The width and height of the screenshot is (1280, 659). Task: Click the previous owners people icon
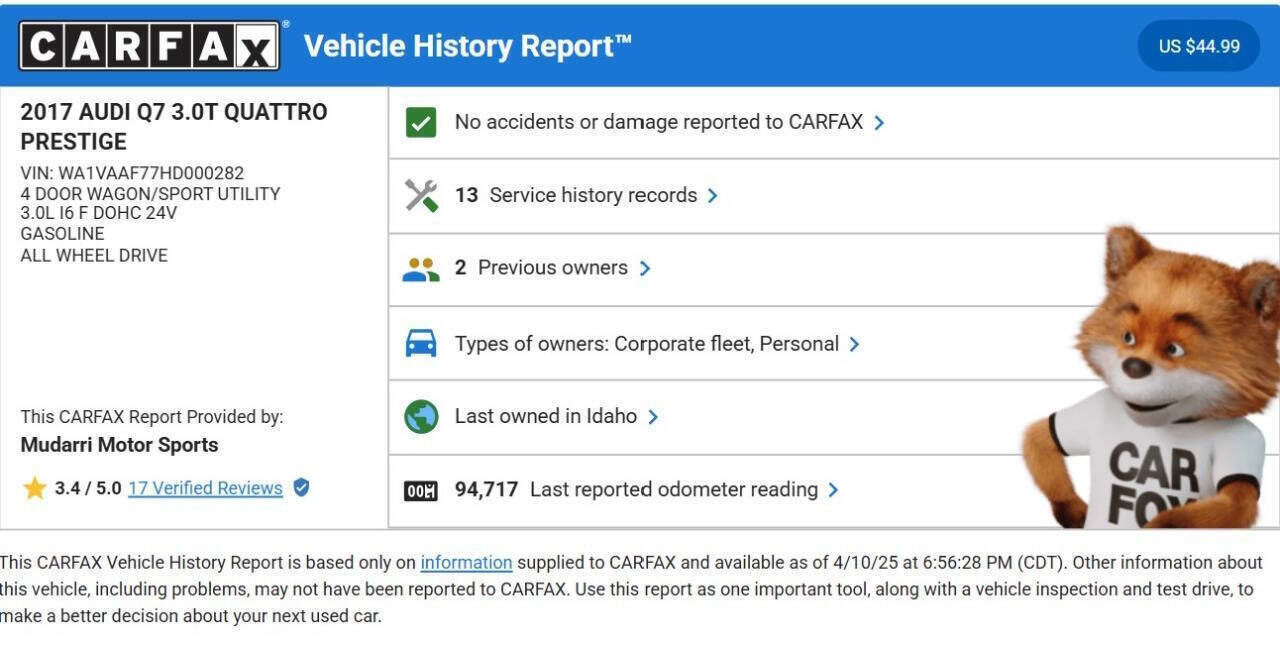(x=421, y=268)
